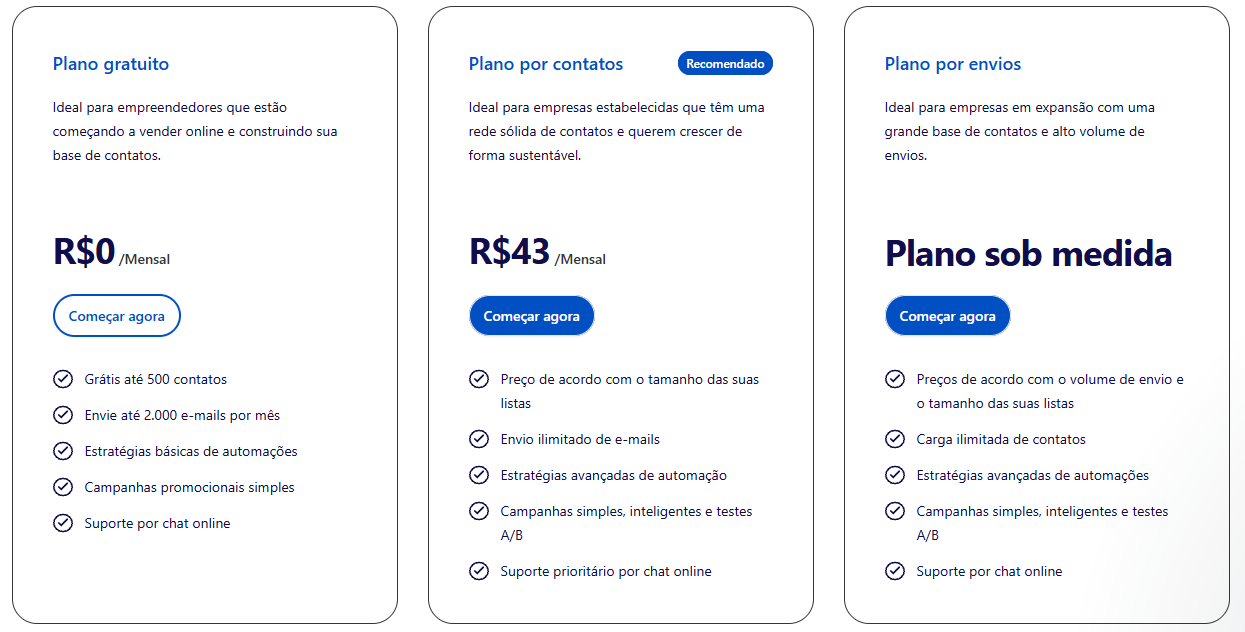Screen dimensions: 1245x632
Task: Click Começar agora under Plano sob medida
Action: coord(948,316)
